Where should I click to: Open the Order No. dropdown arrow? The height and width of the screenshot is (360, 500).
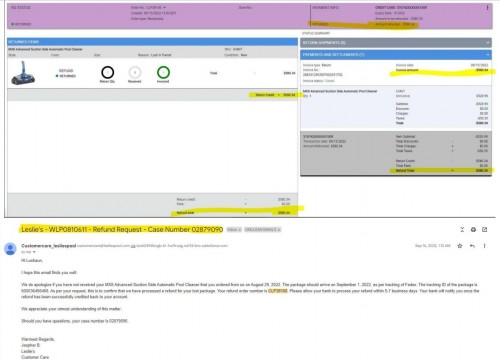[x=165, y=7]
